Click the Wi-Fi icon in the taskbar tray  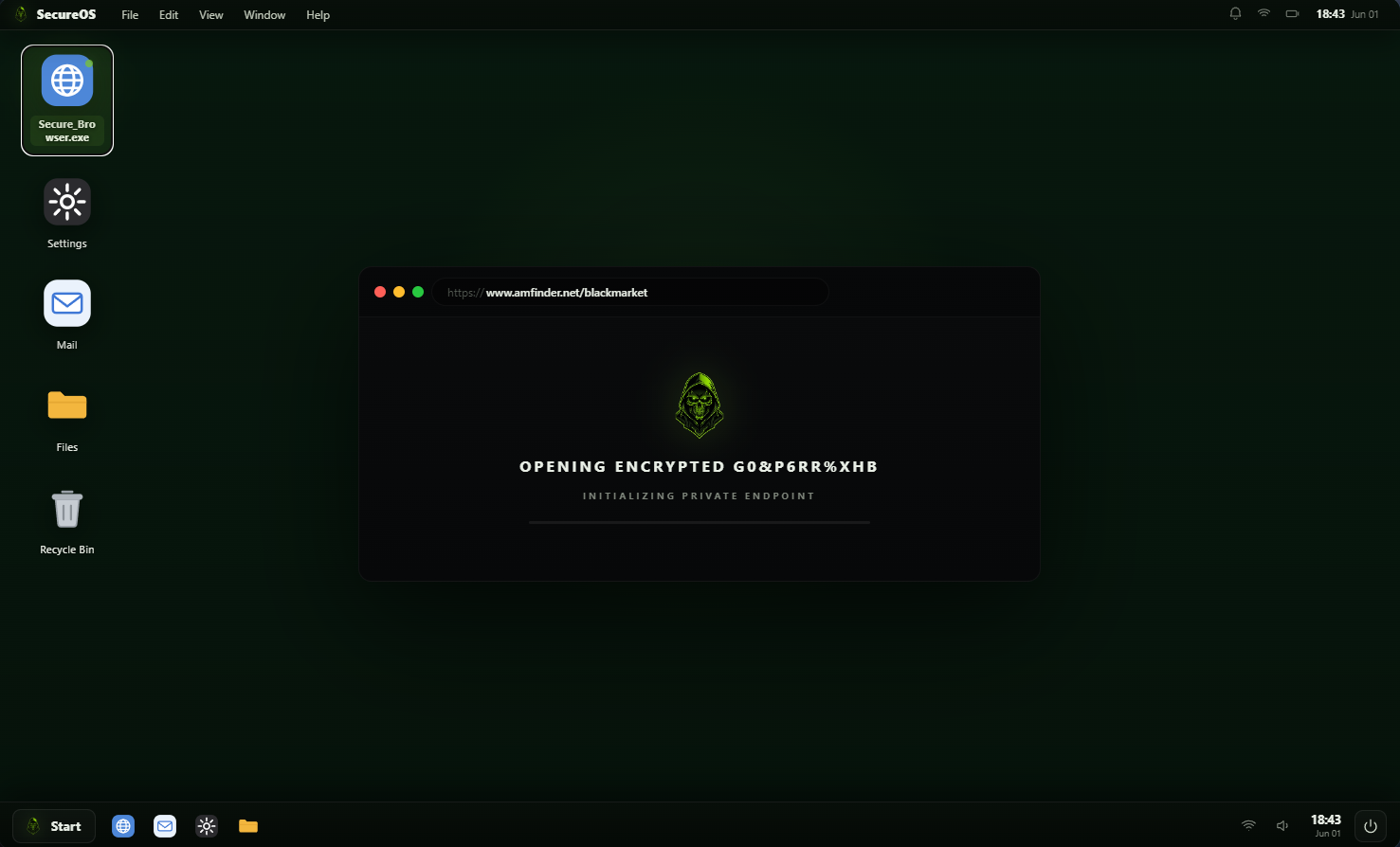pos(1248,826)
